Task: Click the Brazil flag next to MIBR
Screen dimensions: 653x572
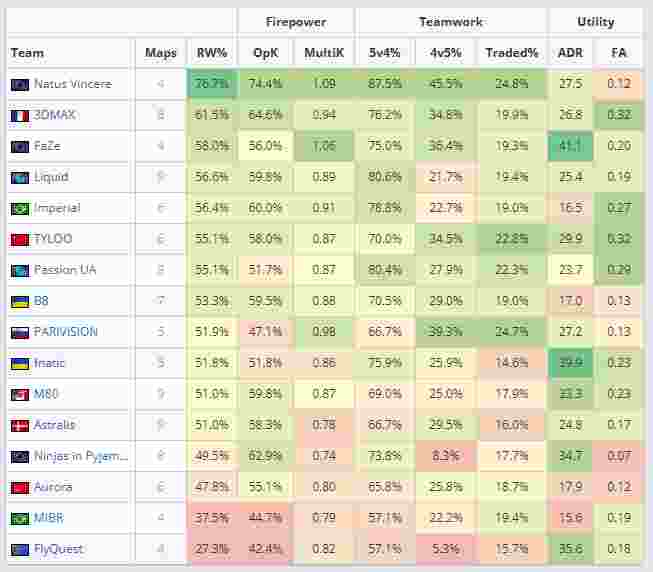Action: (x=19, y=518)
